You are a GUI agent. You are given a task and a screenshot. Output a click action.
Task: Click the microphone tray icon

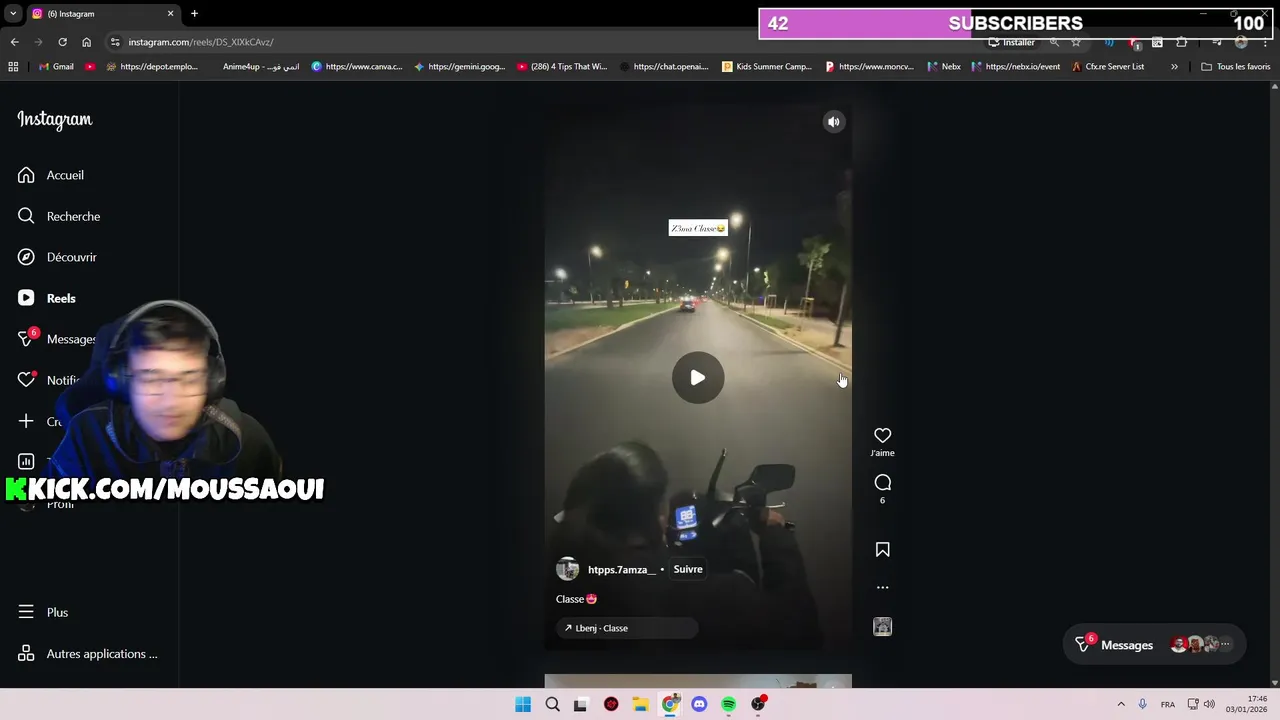point(1142,704)
